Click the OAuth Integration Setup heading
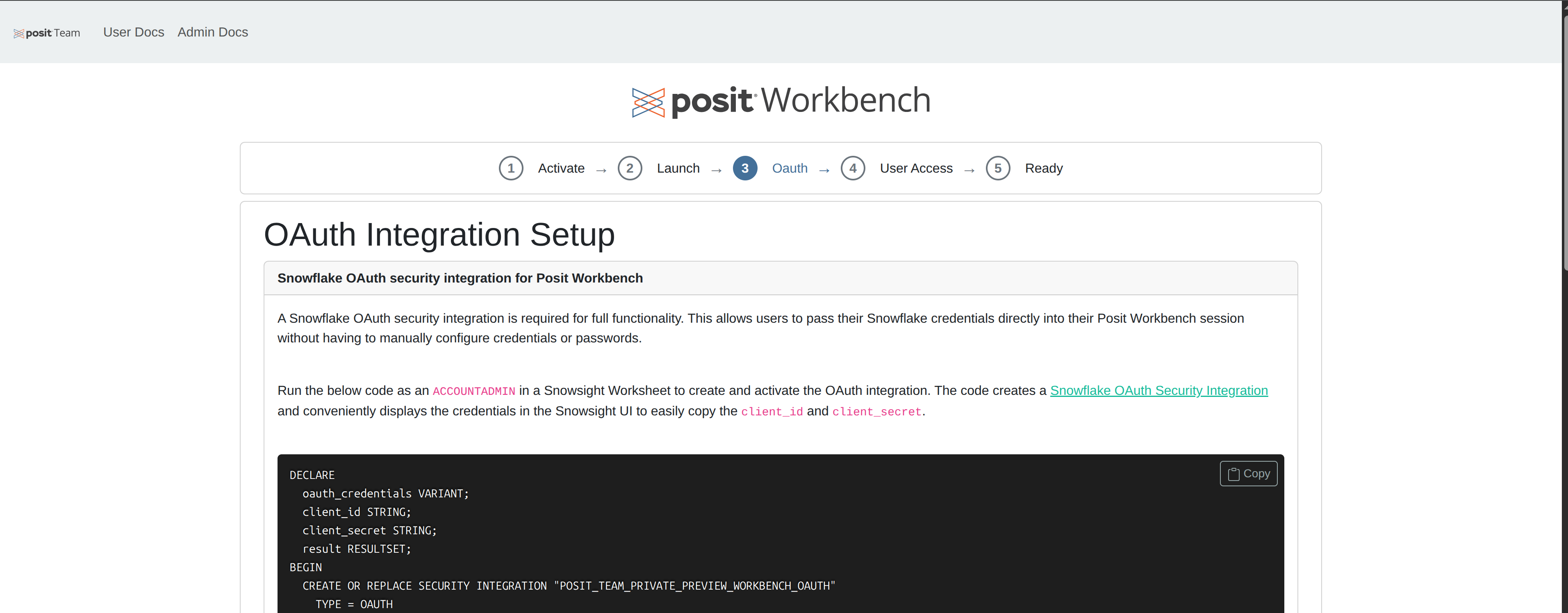 coord(439,235)
